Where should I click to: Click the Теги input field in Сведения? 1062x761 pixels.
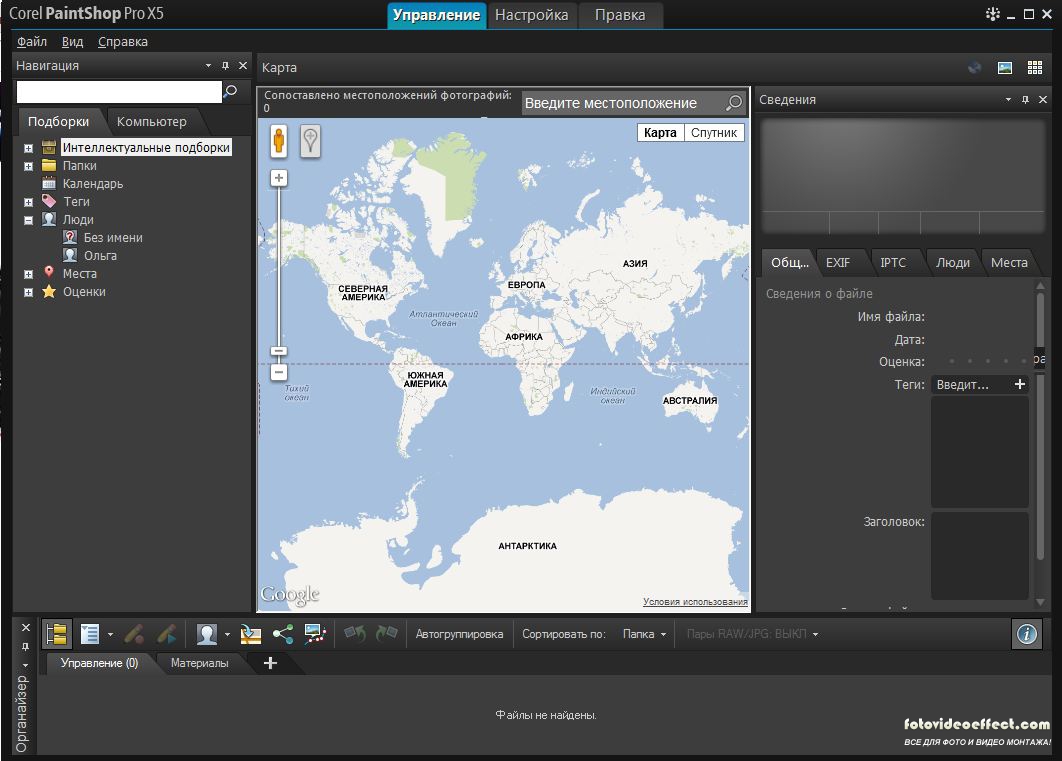[970, 385]
